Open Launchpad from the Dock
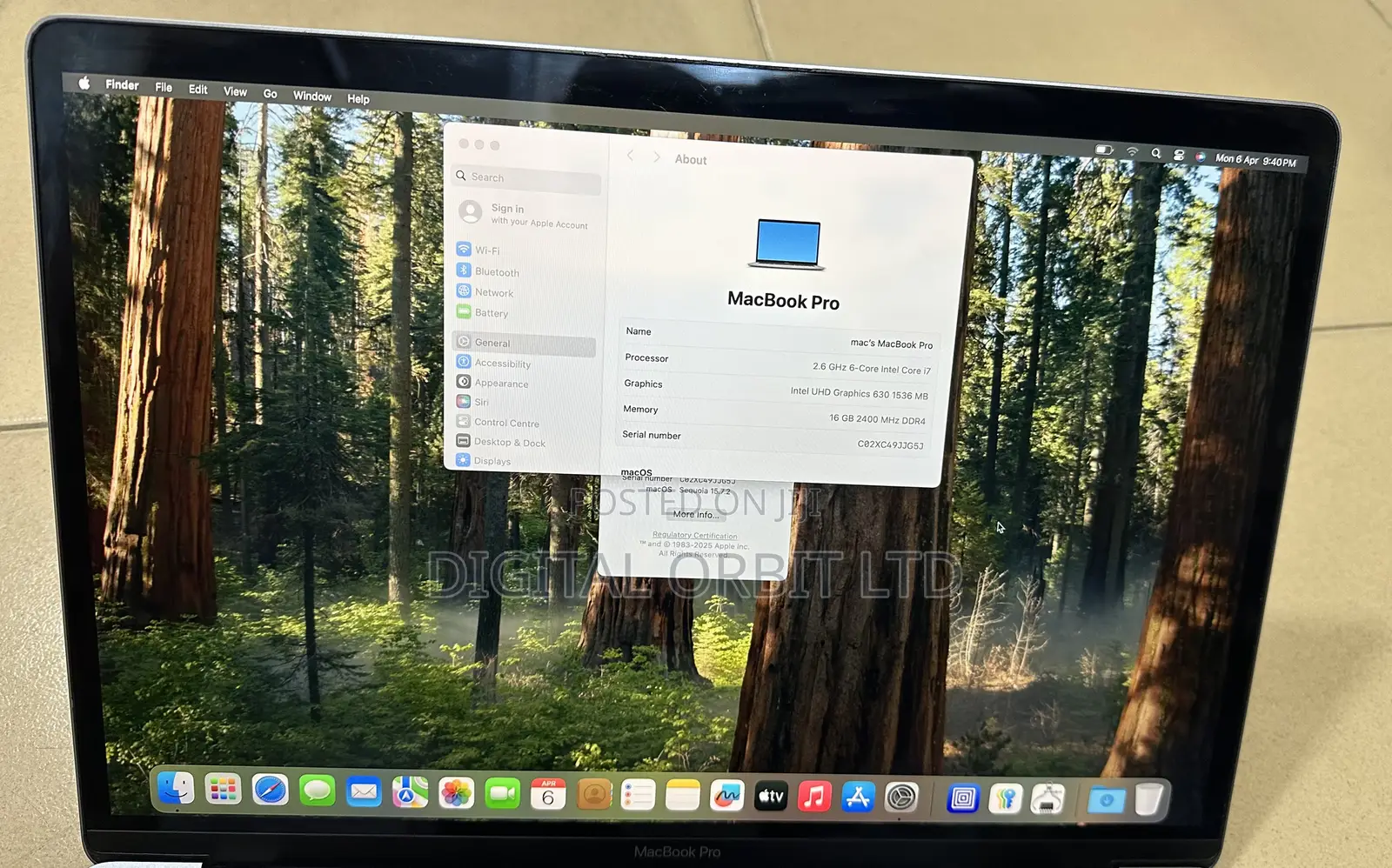The image size is (1392, 868). pos(223,789)
